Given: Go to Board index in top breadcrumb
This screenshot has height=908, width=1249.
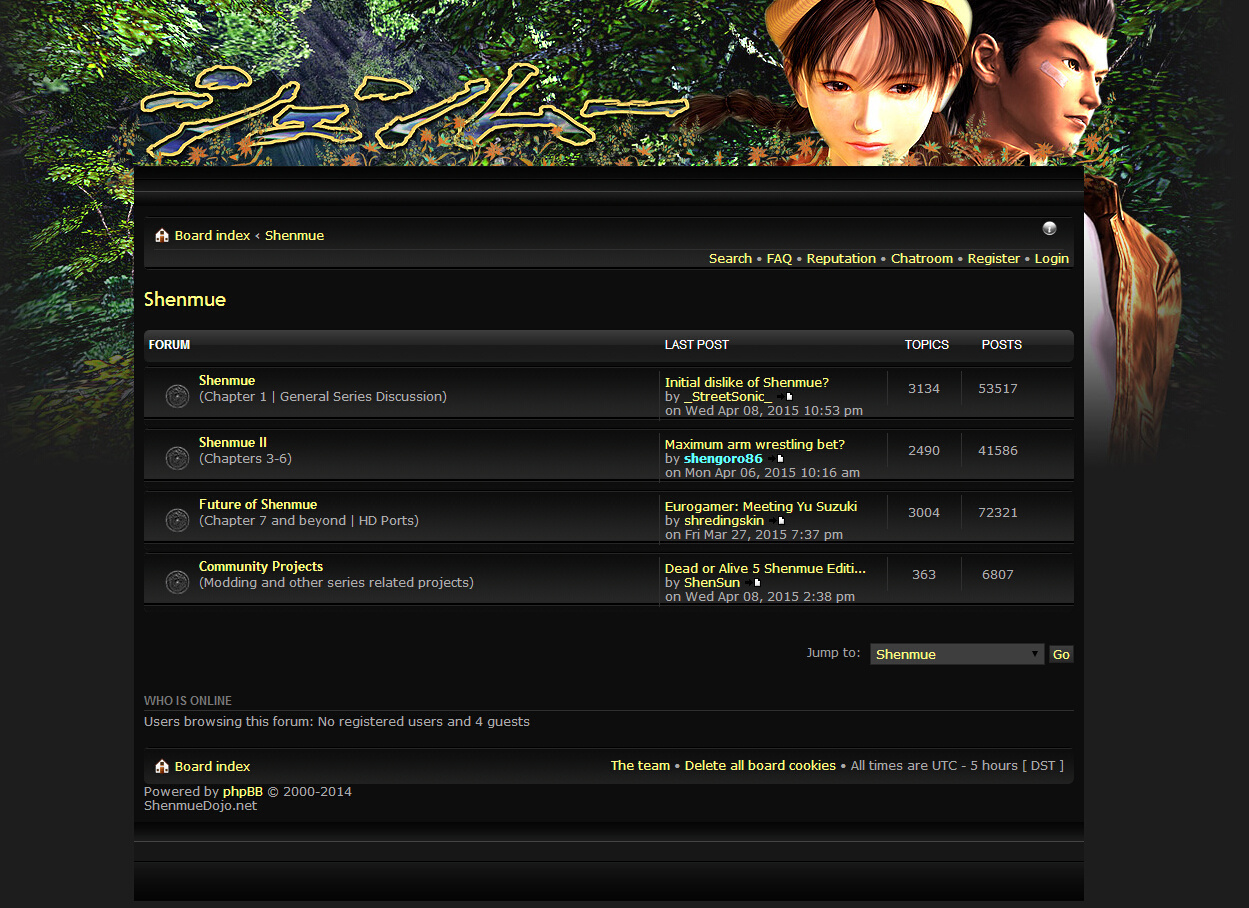Looking at the screenshot, I should pyautogui.click(x=212, y=236).
